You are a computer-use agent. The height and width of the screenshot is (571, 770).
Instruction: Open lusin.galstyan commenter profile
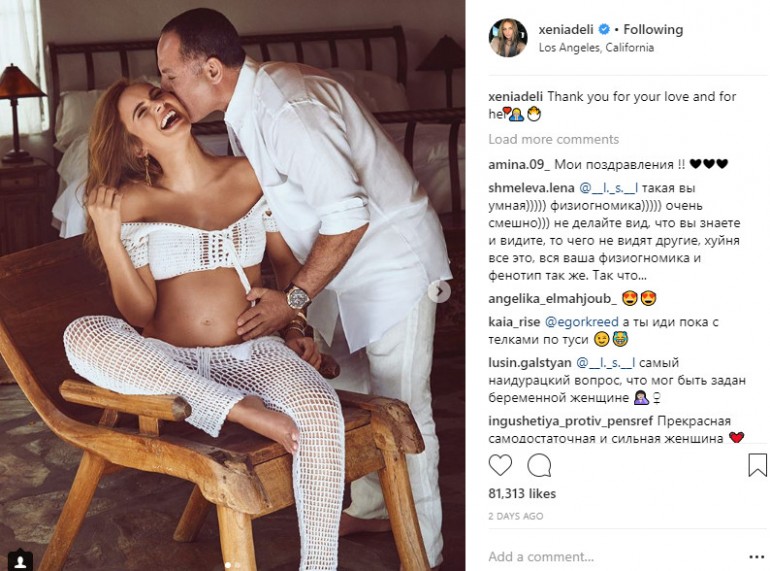click(x=529, y=363)
